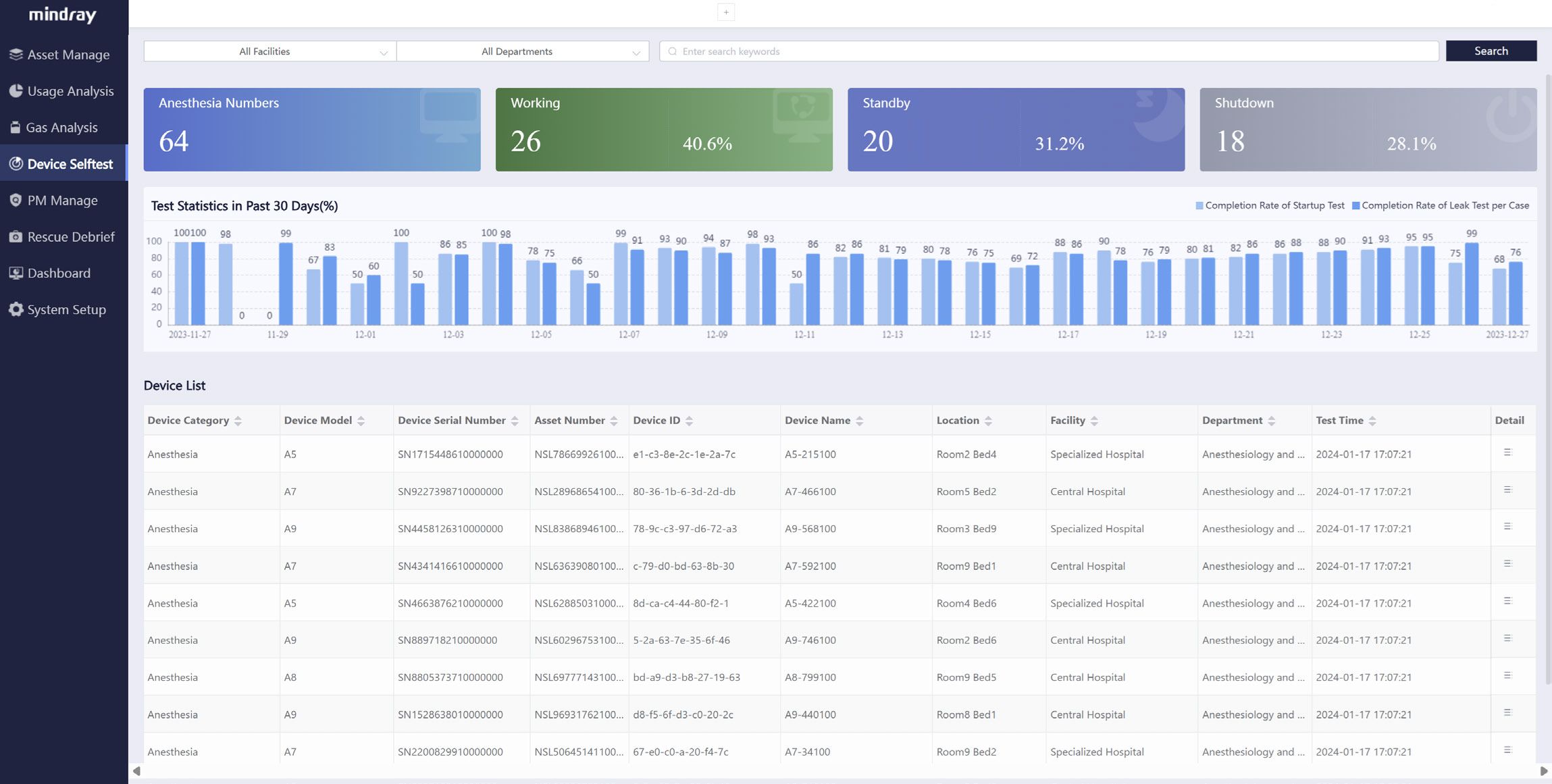Open detail menu for device A5-215100
Viewport: 1552px width, 784px height.
pyautogui.click(x=1509, y=453)
